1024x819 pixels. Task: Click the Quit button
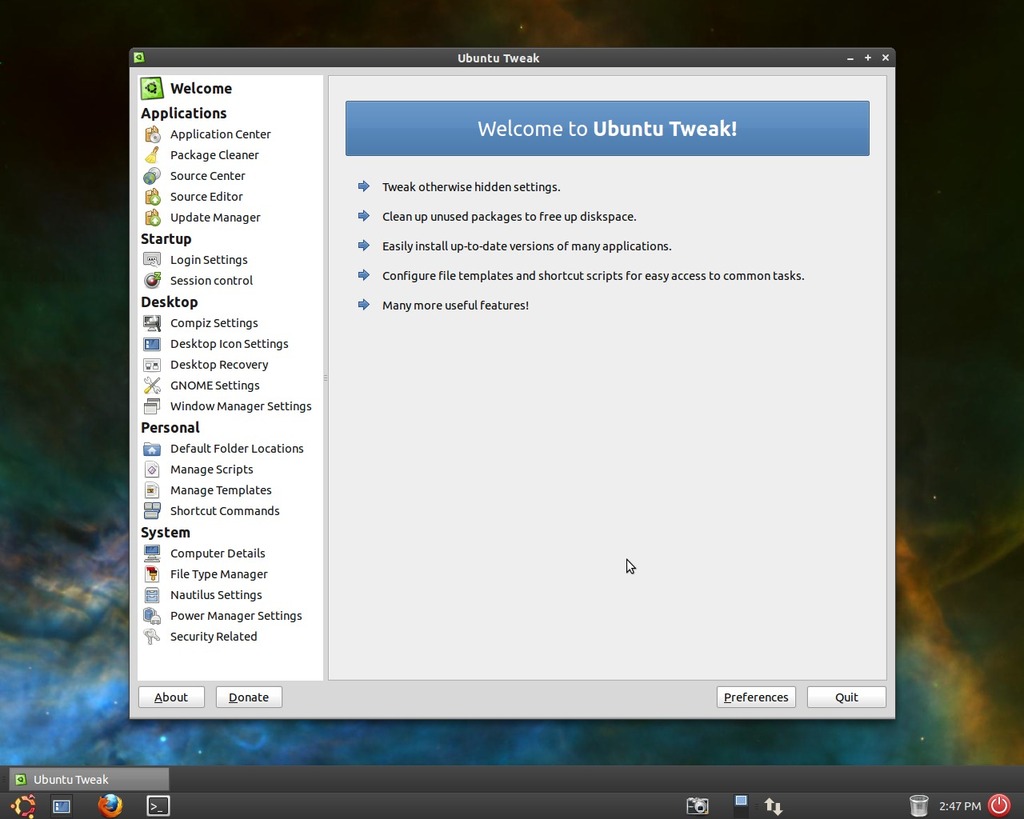click(846, 697)
